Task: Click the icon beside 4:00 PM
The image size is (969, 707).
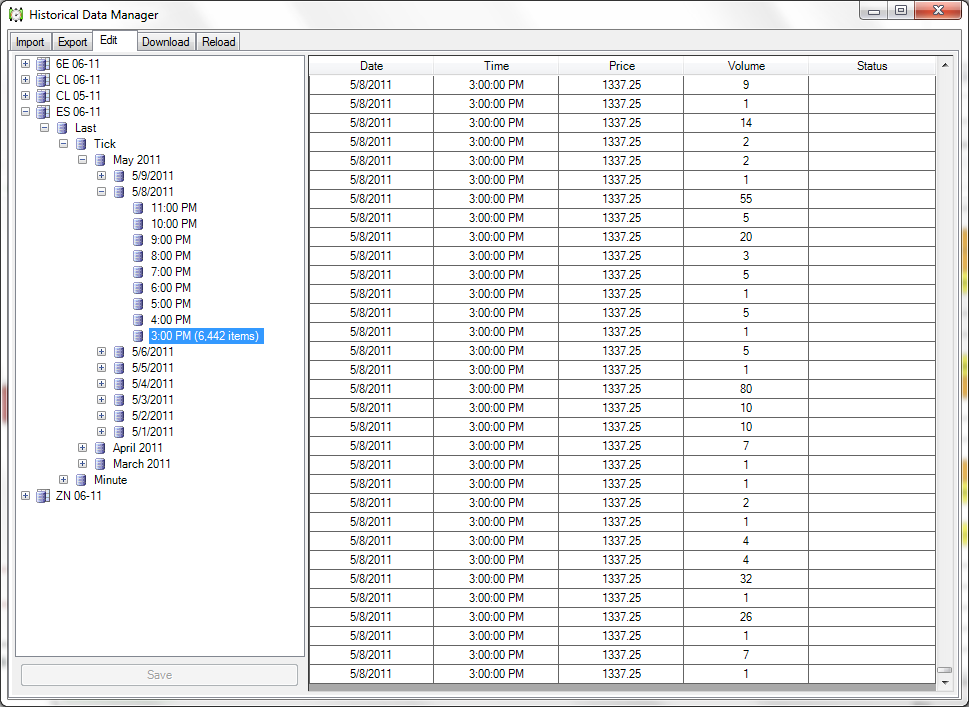Action: pos(138,320)
